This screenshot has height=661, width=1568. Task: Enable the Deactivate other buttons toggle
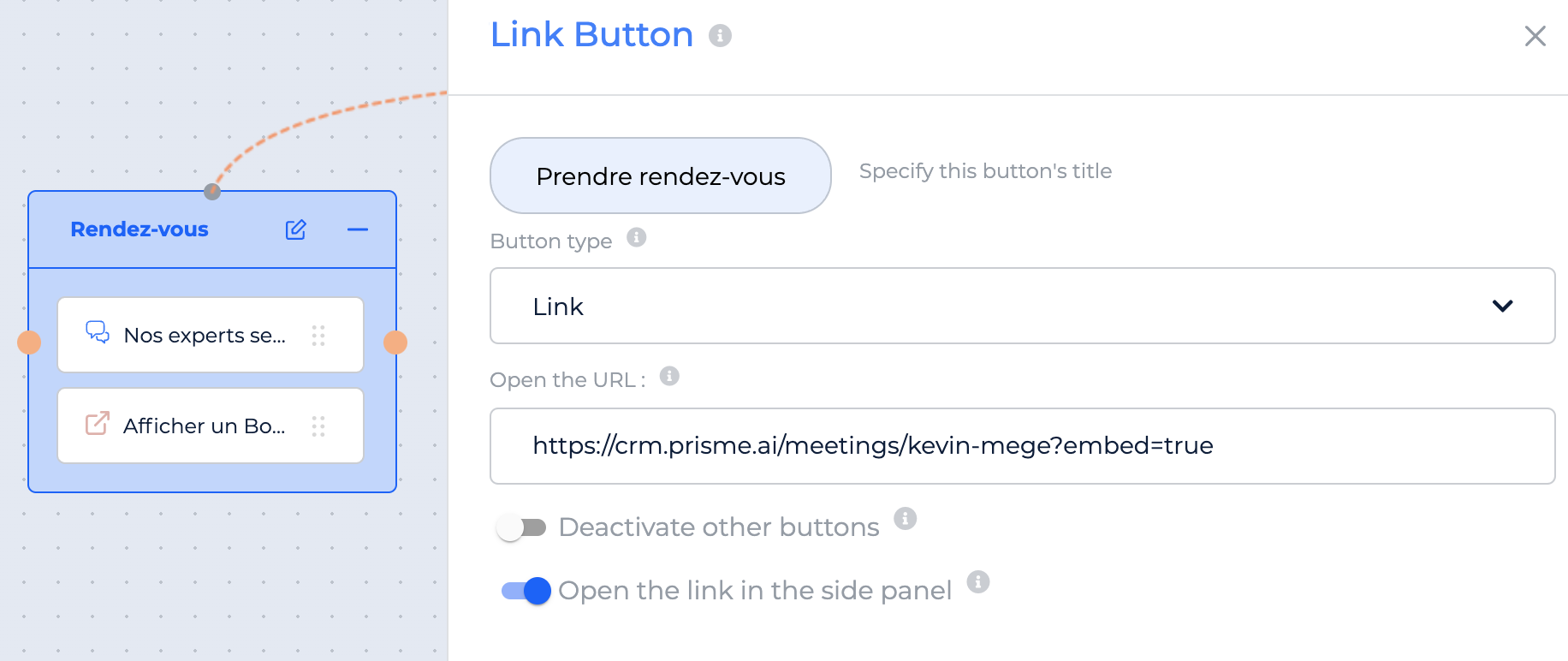(x=521, y=527)
